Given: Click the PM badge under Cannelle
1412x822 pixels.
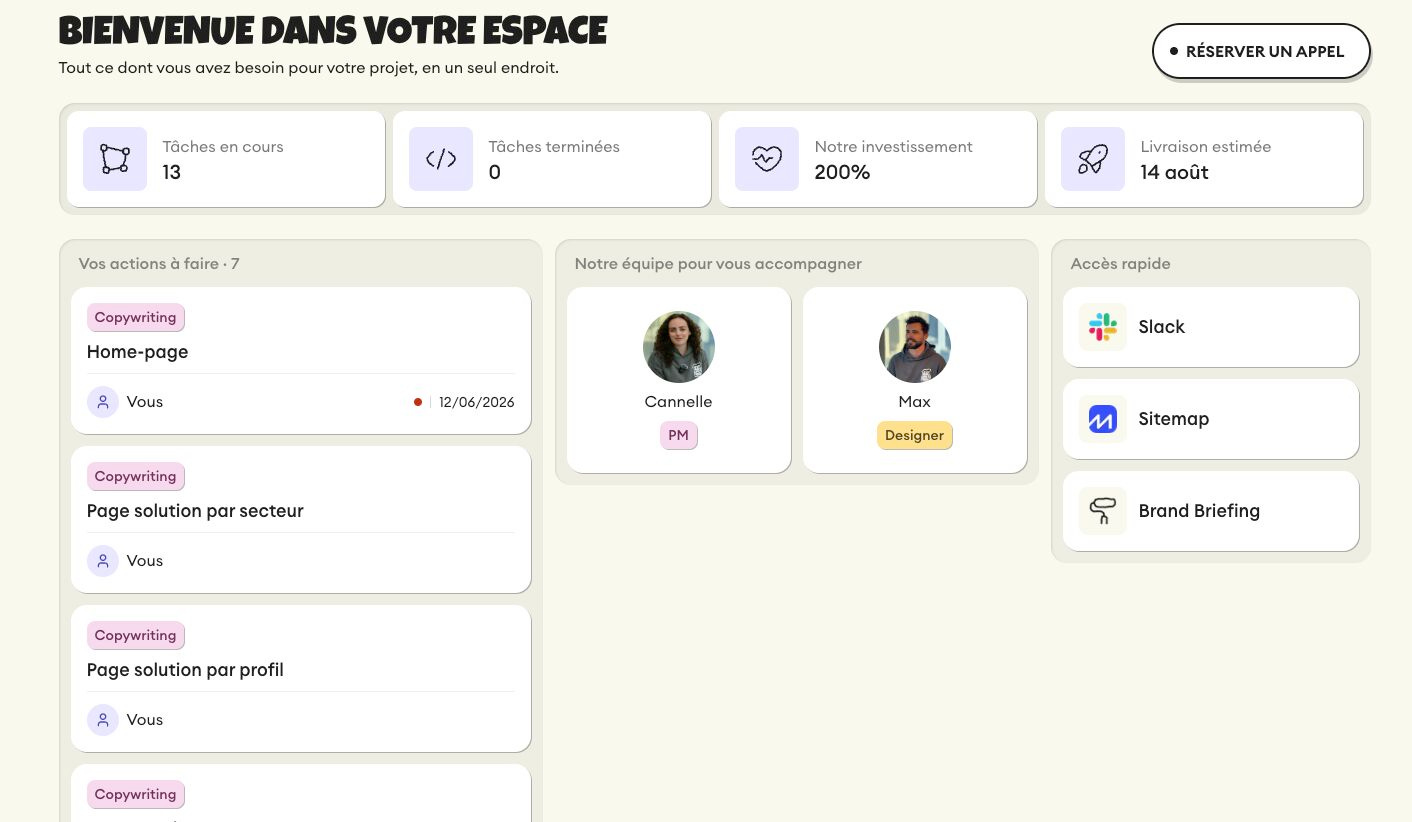Looking at the screenshot, I should [679, 435].
